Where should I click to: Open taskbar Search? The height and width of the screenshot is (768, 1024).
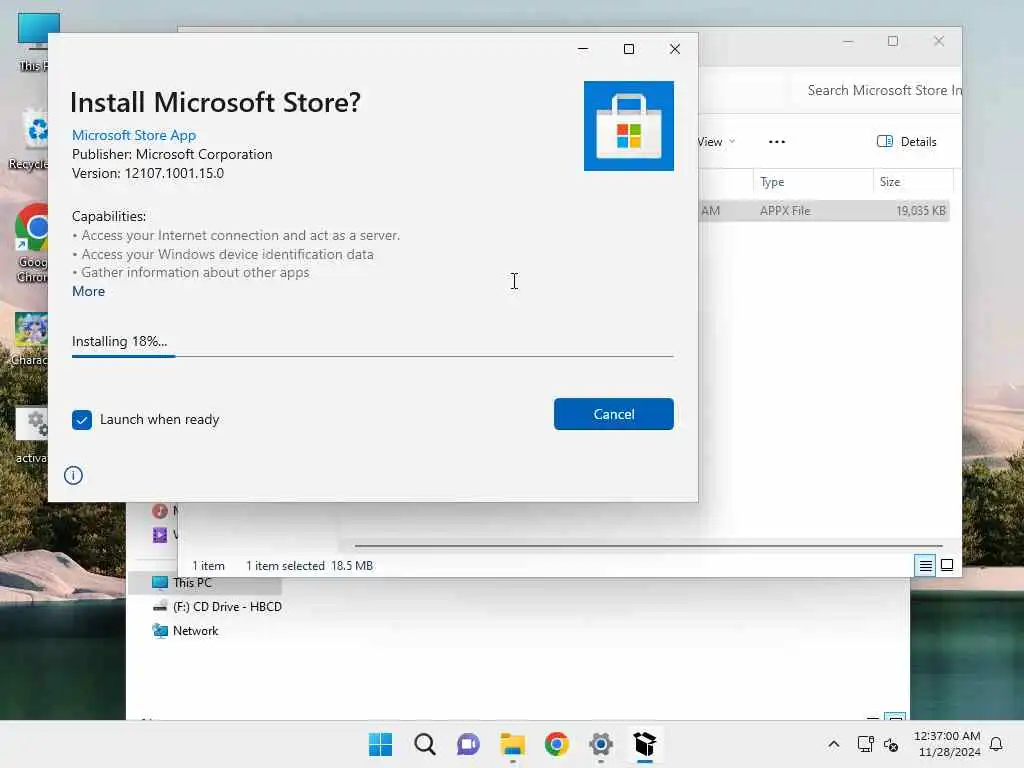click(x=424, y=744)
